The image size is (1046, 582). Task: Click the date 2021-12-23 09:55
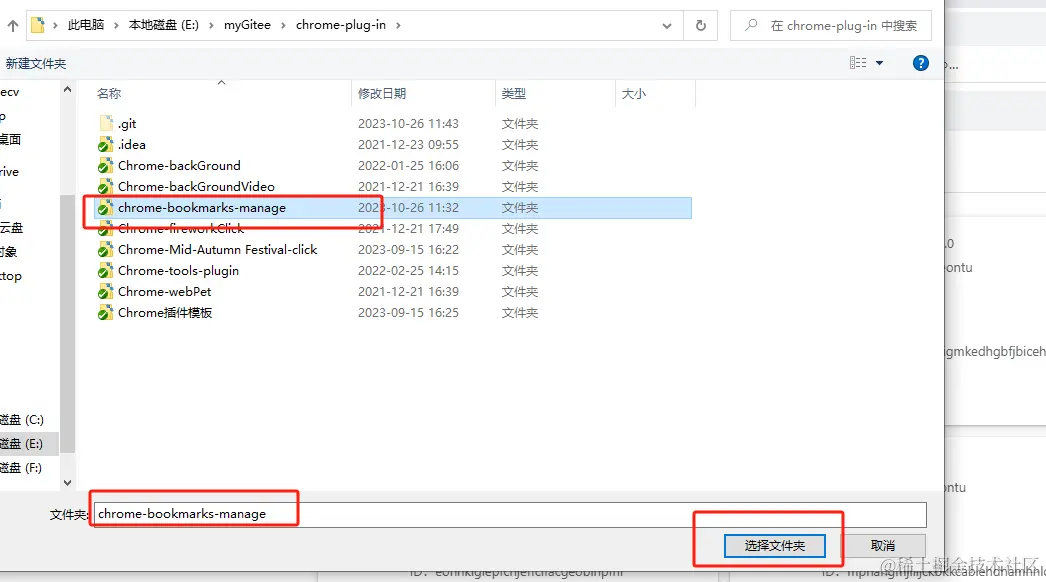point(408,144)
